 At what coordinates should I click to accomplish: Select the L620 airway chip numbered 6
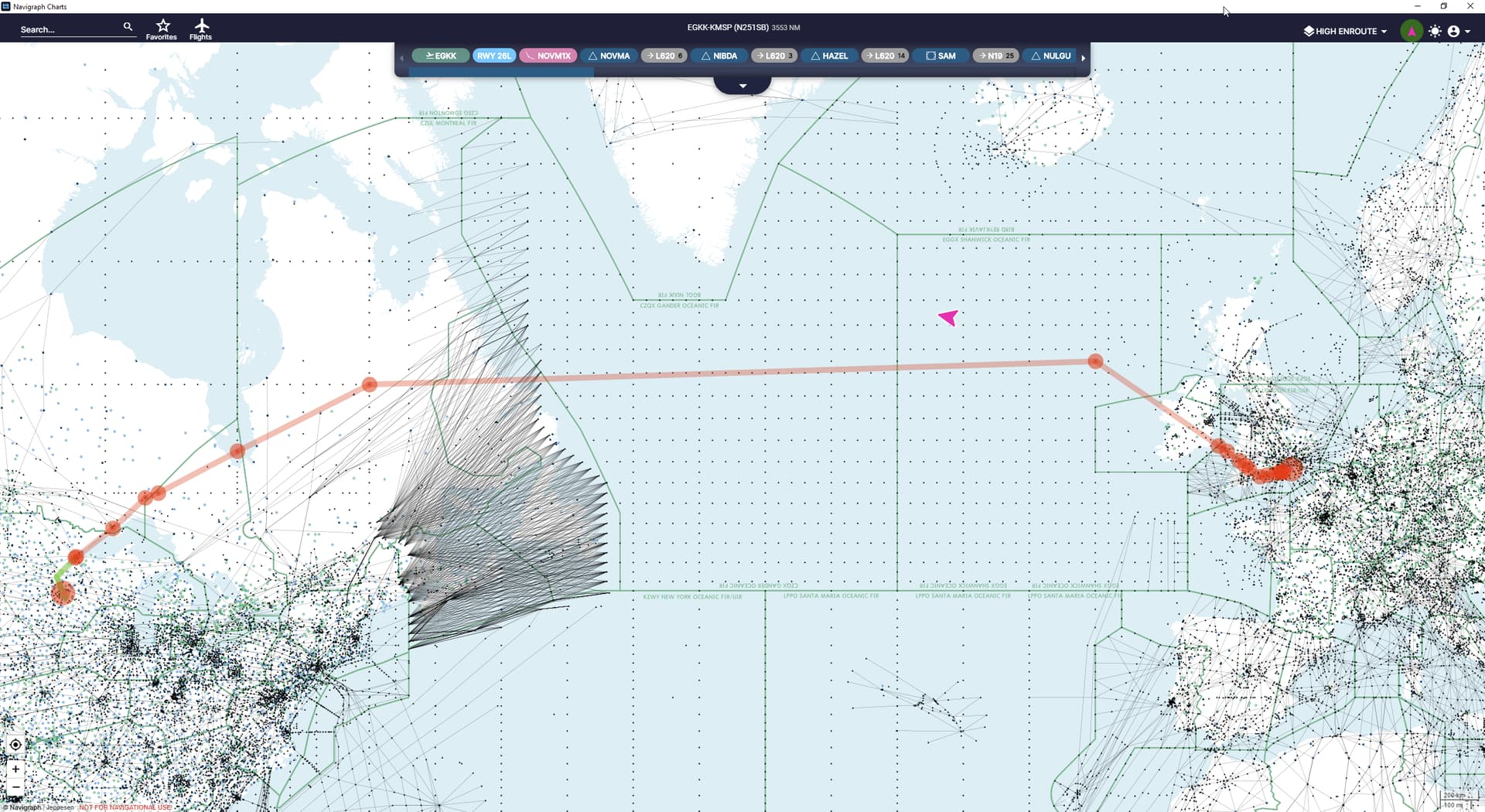coord(664,56)
